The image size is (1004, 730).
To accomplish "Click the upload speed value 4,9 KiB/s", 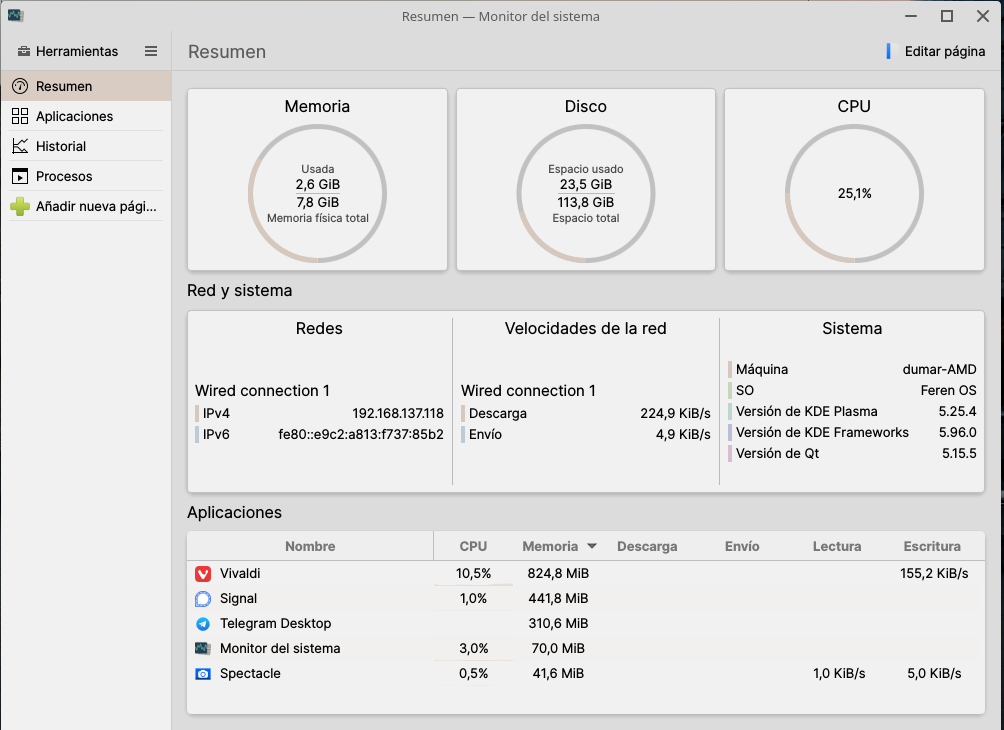I will (x=683, y=435).
